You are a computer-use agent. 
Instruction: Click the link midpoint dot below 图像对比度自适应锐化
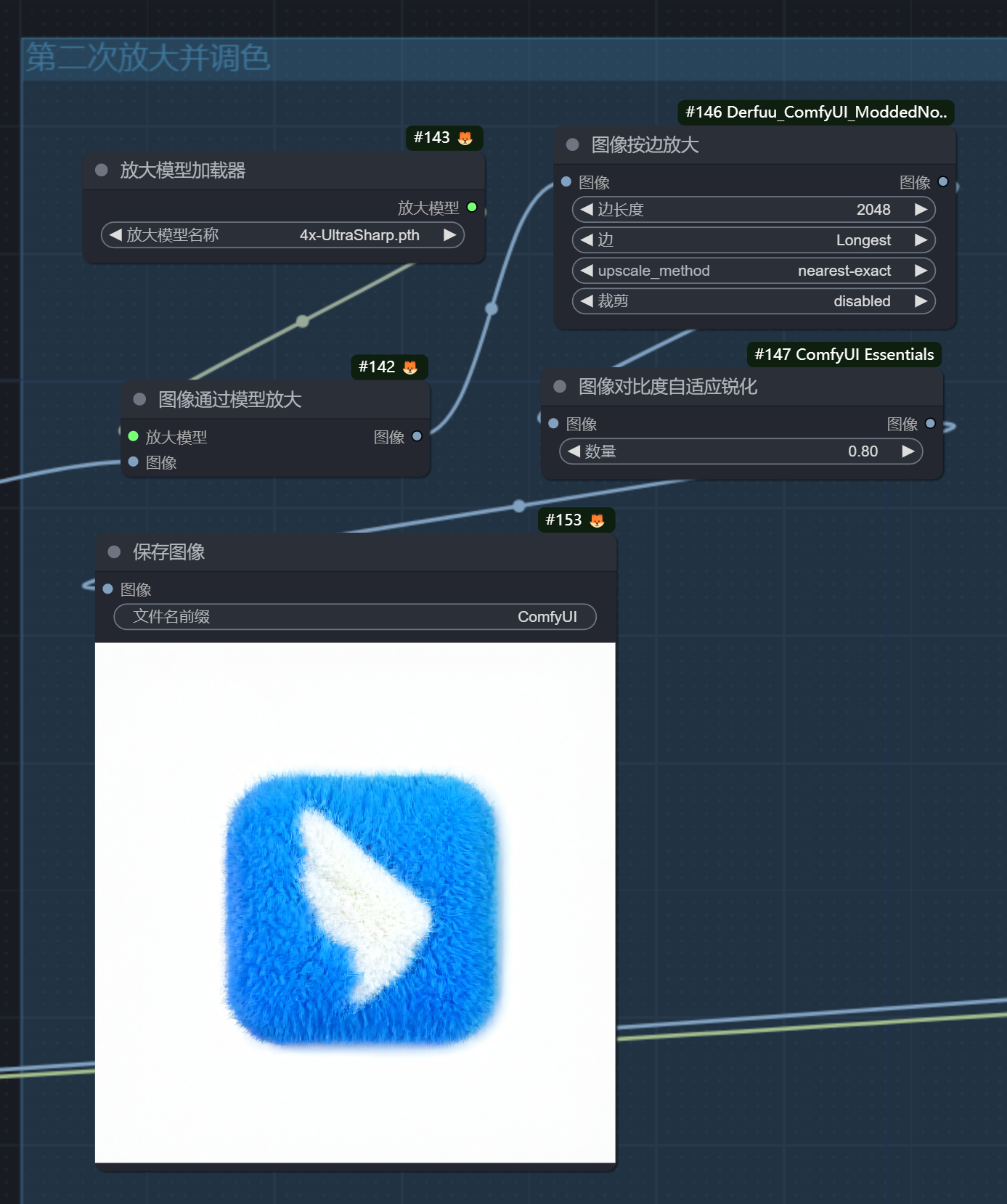(x=518, y=505)
